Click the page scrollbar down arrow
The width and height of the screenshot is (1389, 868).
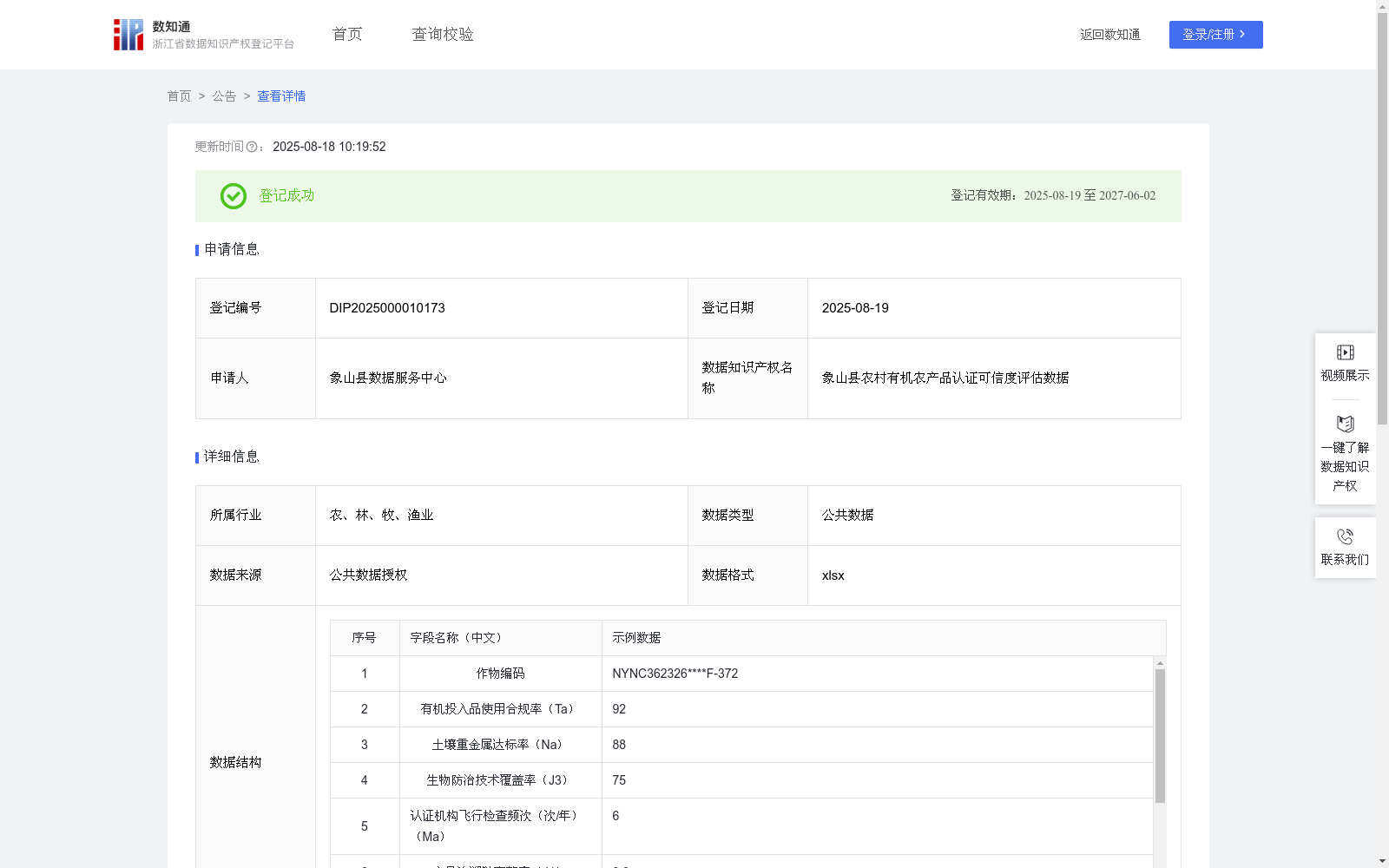coord(1382,861)
